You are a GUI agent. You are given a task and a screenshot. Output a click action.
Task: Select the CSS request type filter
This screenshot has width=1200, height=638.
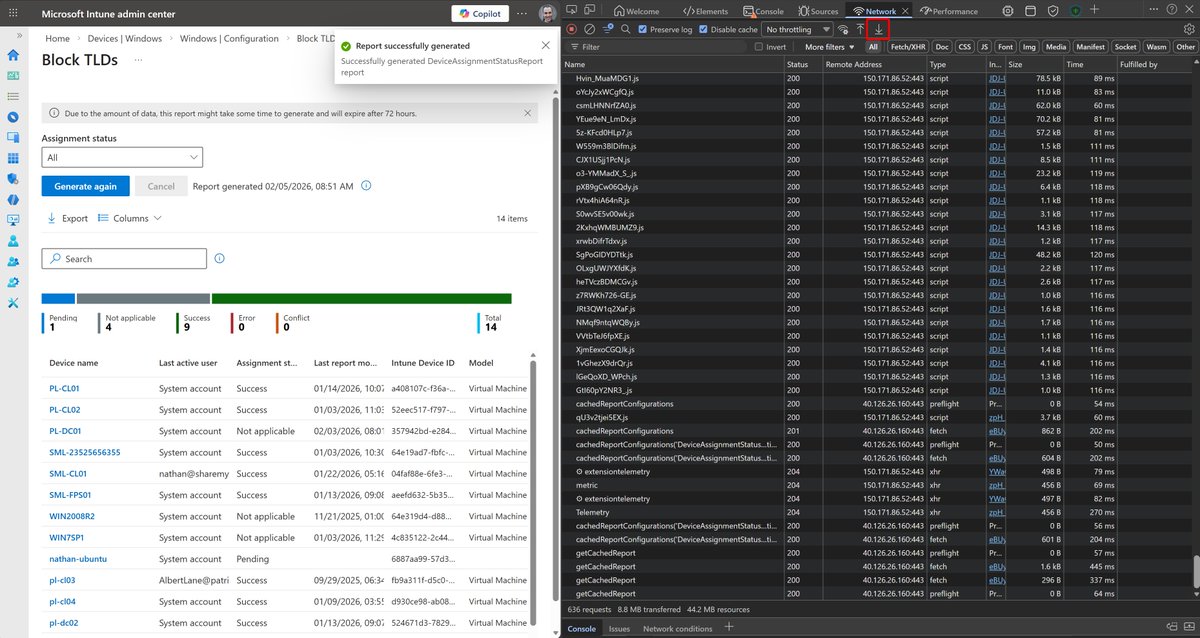tap(964, 47)
